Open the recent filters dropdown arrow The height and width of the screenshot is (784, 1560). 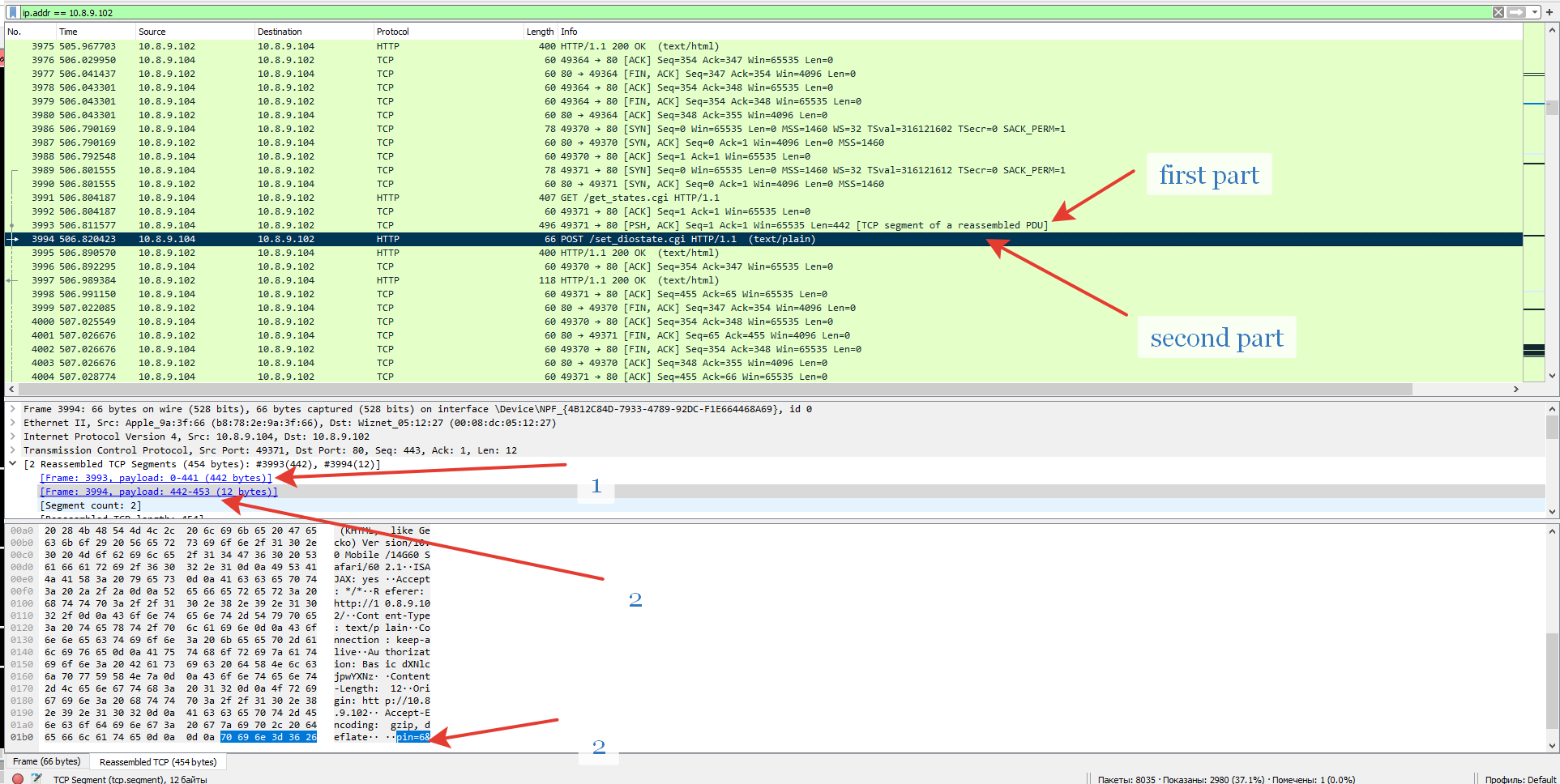pos(1535,12)
